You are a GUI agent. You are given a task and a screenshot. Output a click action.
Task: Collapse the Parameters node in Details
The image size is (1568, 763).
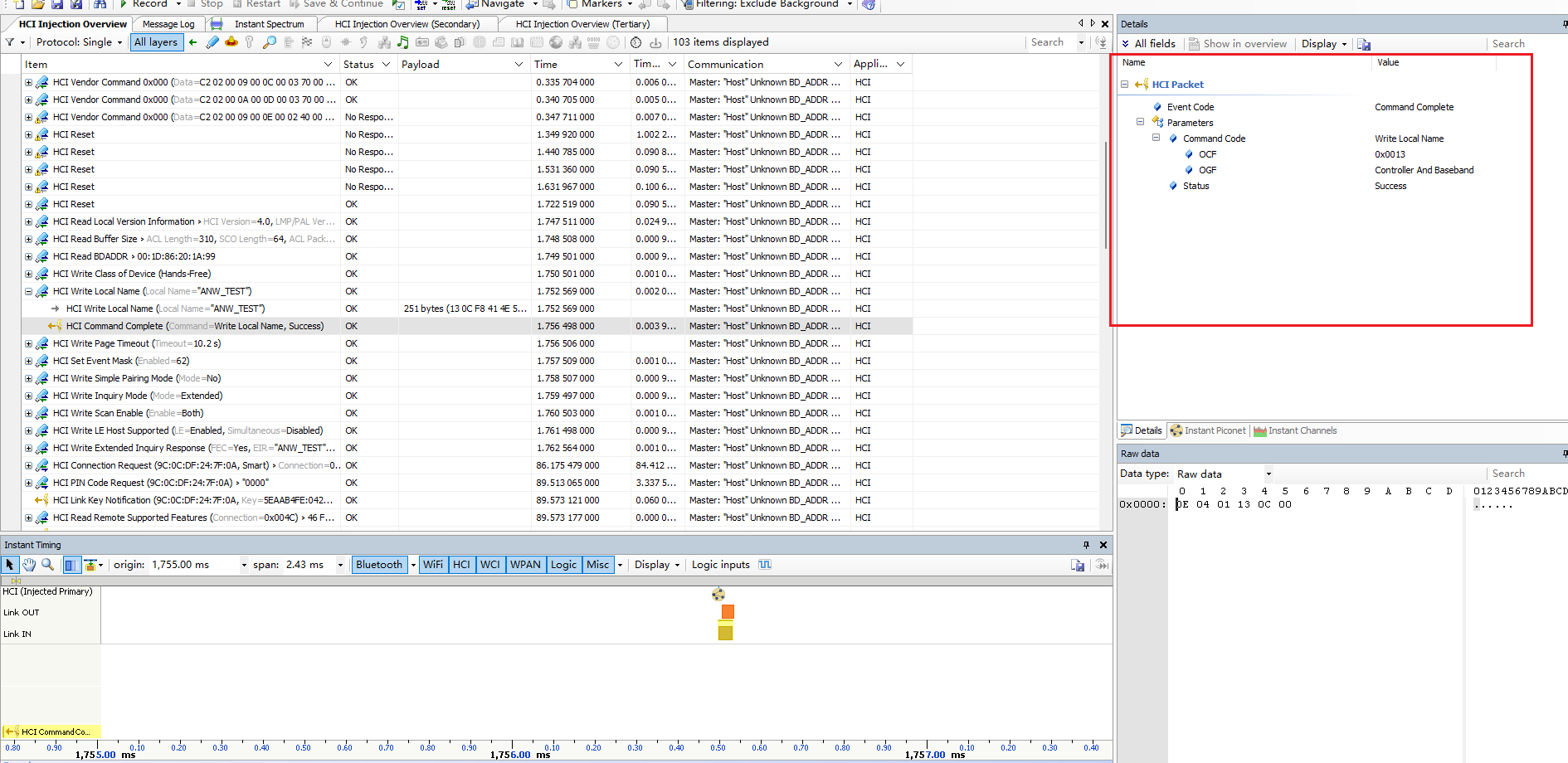[x=1141, y=122]
